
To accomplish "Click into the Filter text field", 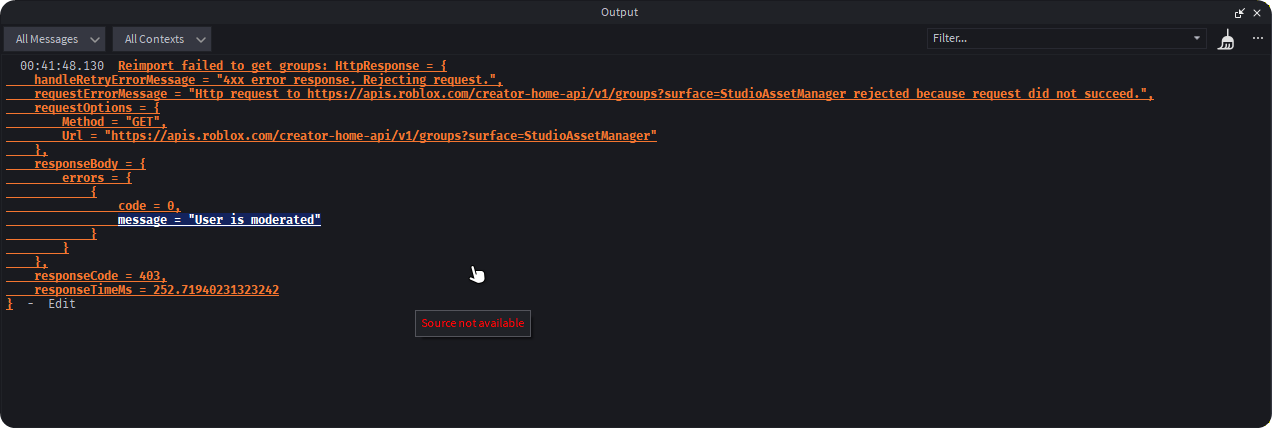I will pos(1058,39).
